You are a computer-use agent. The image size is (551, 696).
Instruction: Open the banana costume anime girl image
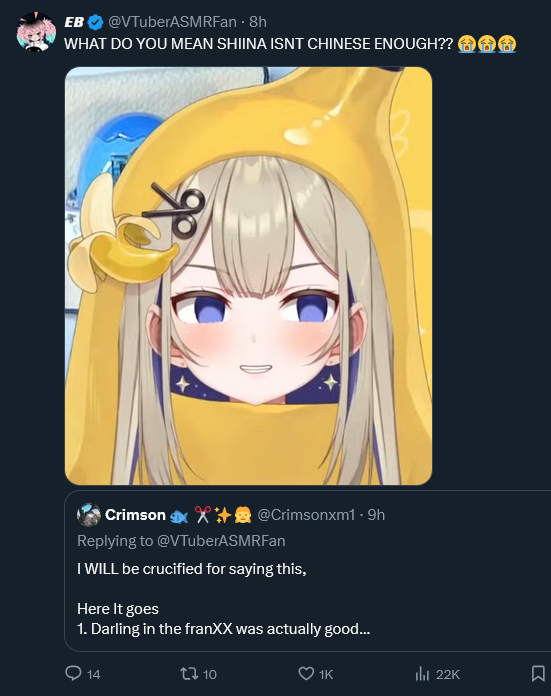coord(248,276)
